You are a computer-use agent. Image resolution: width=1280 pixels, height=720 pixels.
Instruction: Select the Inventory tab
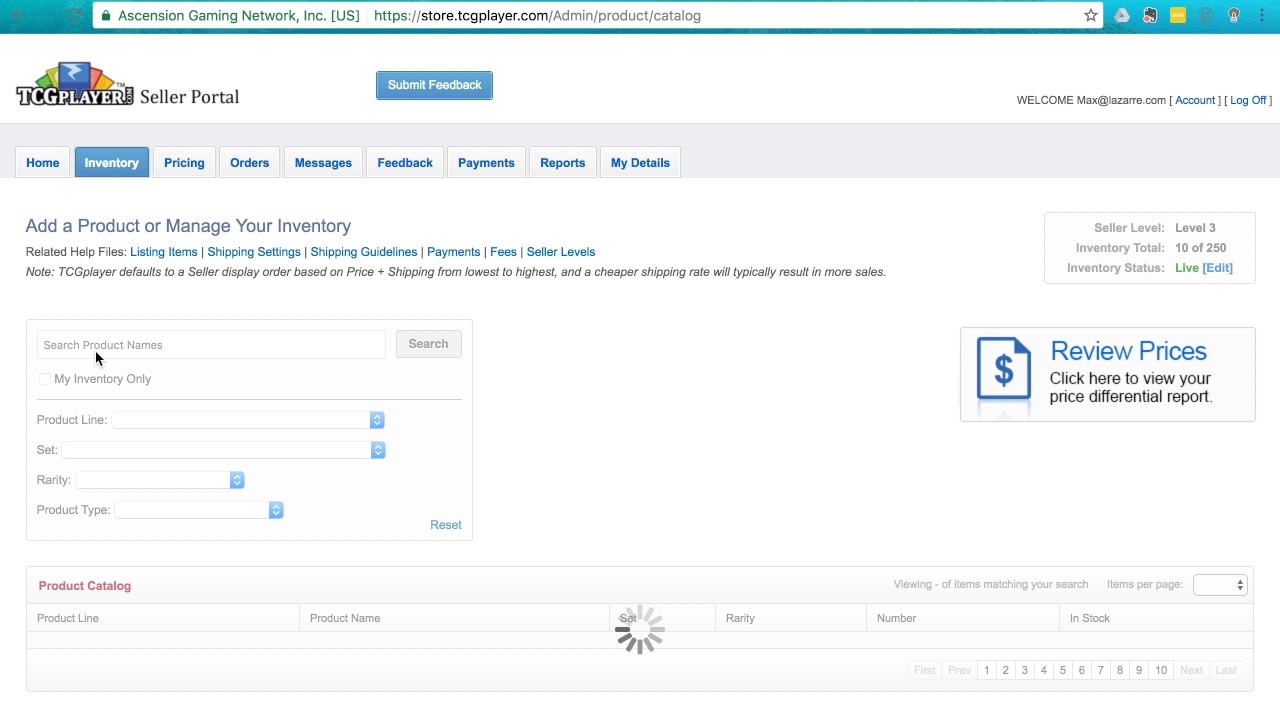(112, 163)
